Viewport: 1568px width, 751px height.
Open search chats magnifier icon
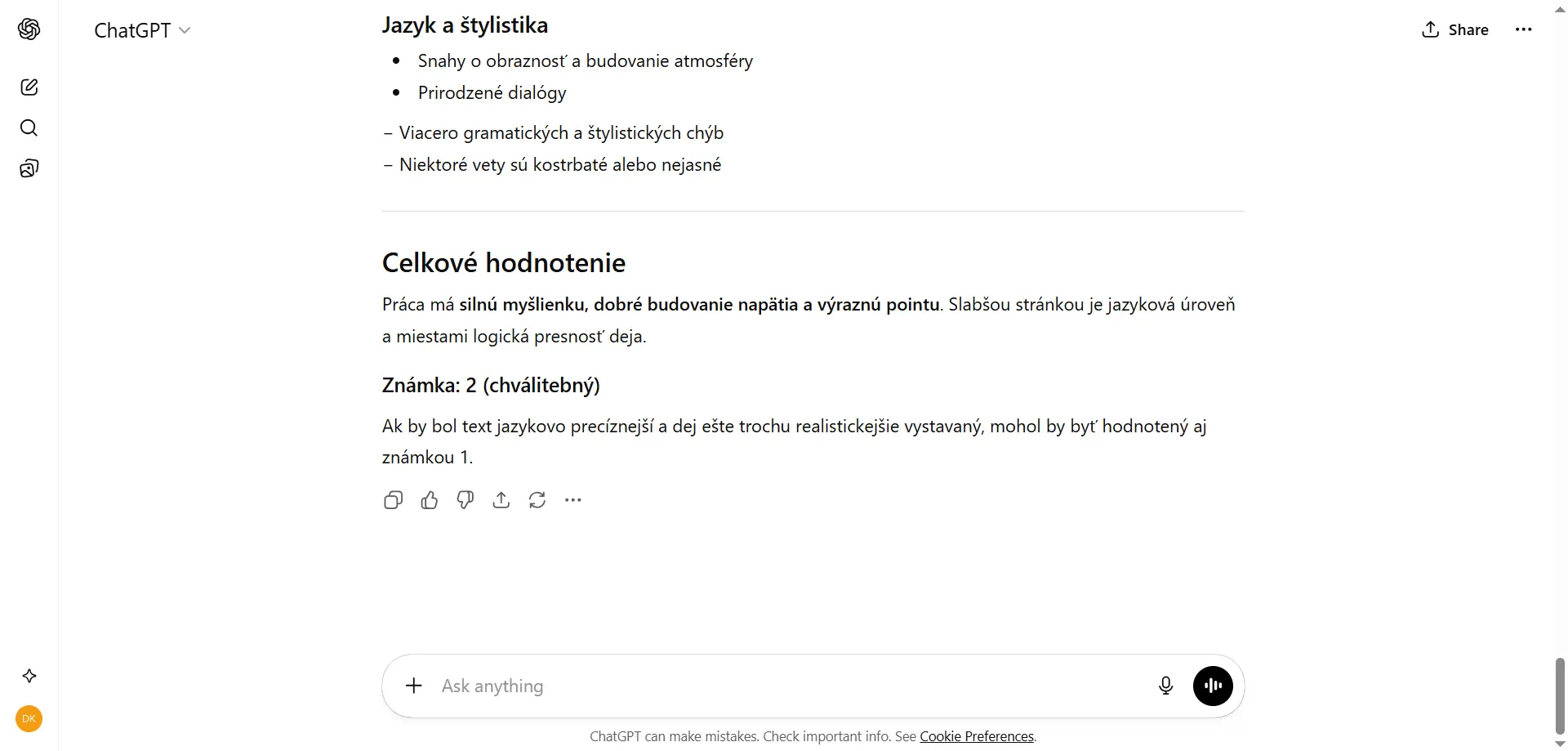[x=29, y=127]
